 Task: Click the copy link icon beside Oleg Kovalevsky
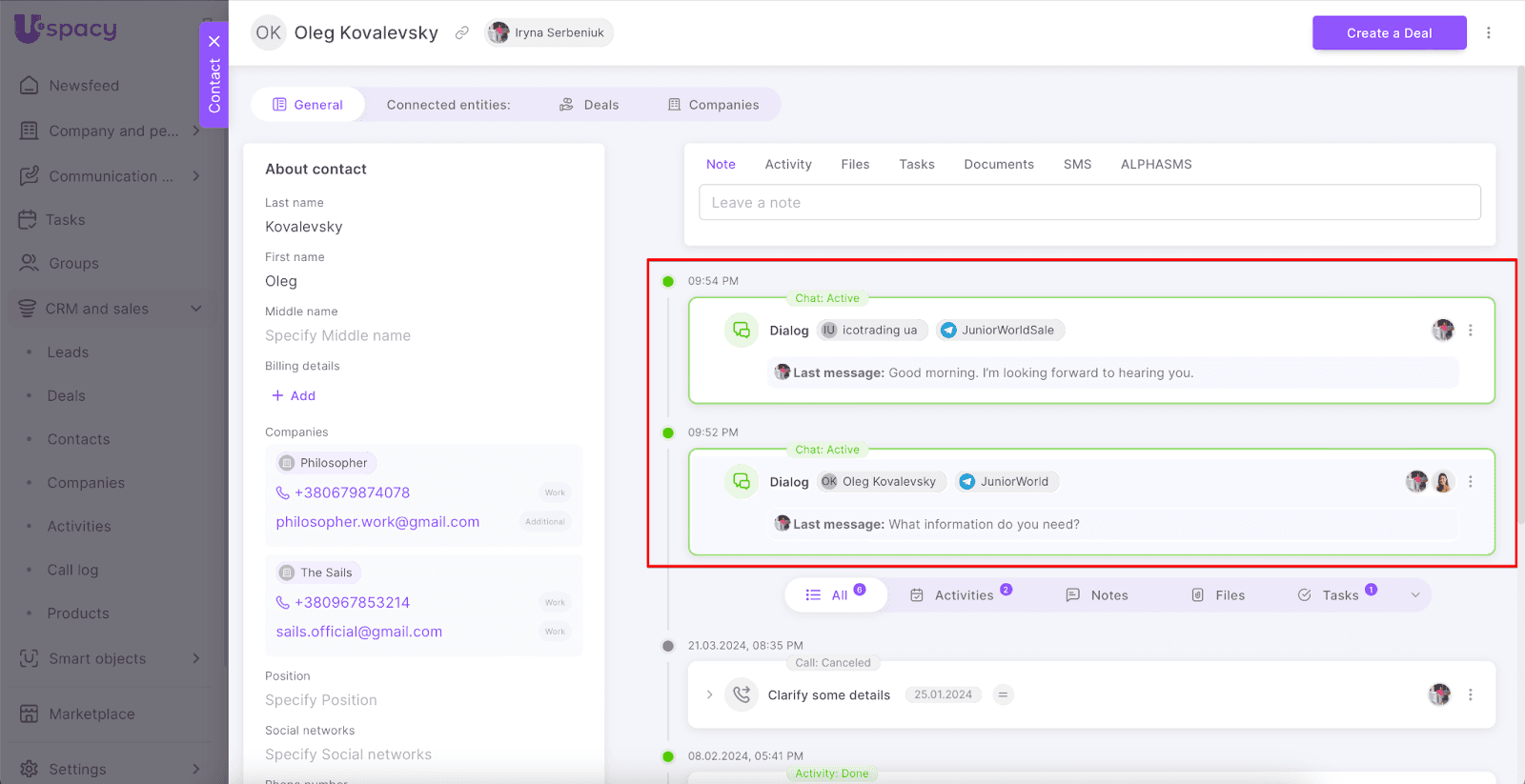[461, 32]
